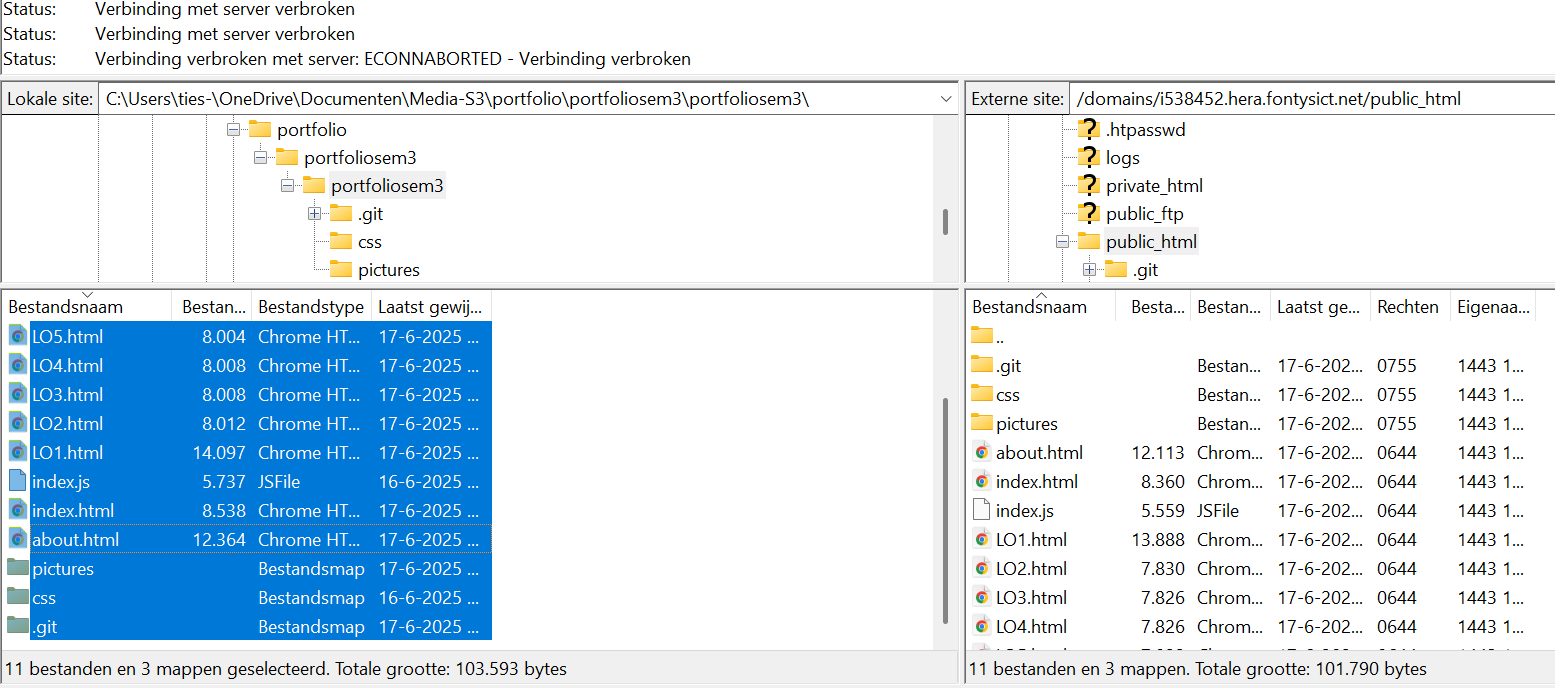1555x688 pixels.
Task: Sort local files by Bestandstype column
Action: (x=310, y=307)
